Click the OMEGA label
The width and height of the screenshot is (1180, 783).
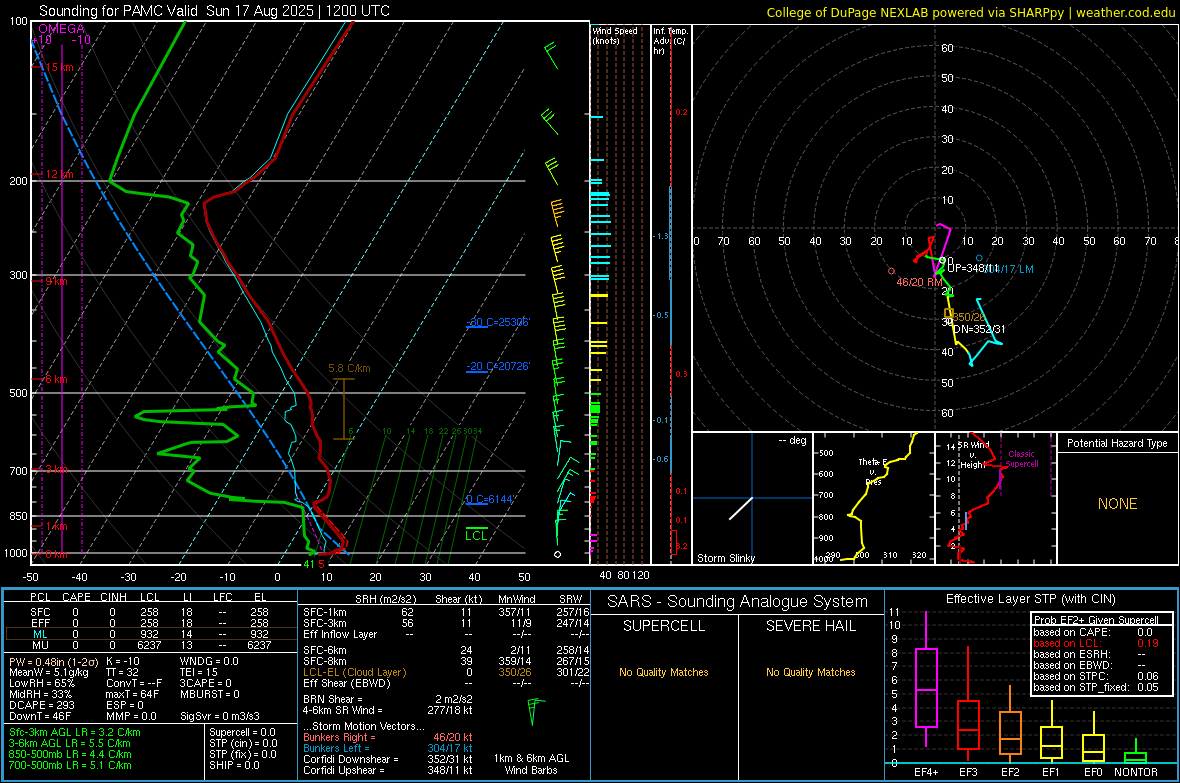62,29
